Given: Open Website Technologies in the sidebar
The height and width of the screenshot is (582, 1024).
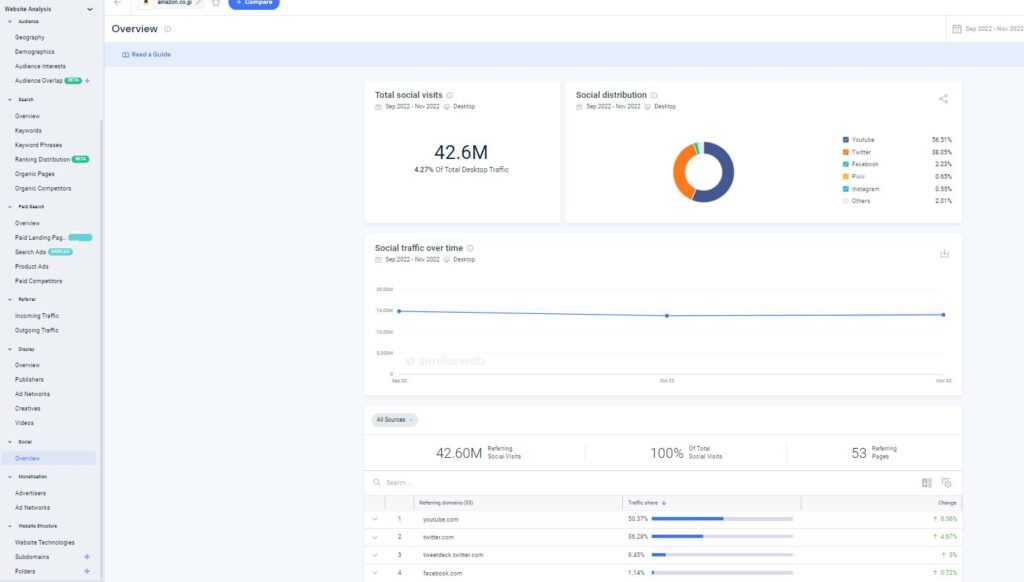Looking at the screenshot, I should [45, 543].
